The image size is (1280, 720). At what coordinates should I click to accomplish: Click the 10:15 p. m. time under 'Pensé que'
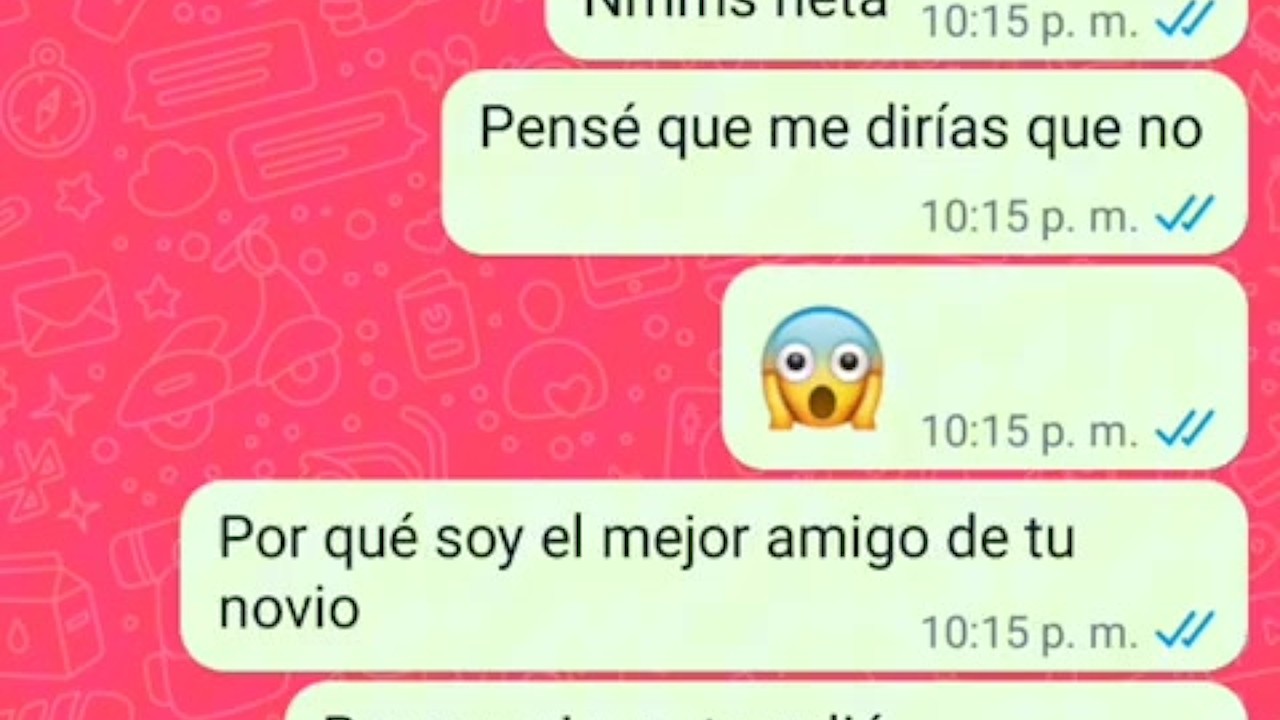tap(1029, 216)
